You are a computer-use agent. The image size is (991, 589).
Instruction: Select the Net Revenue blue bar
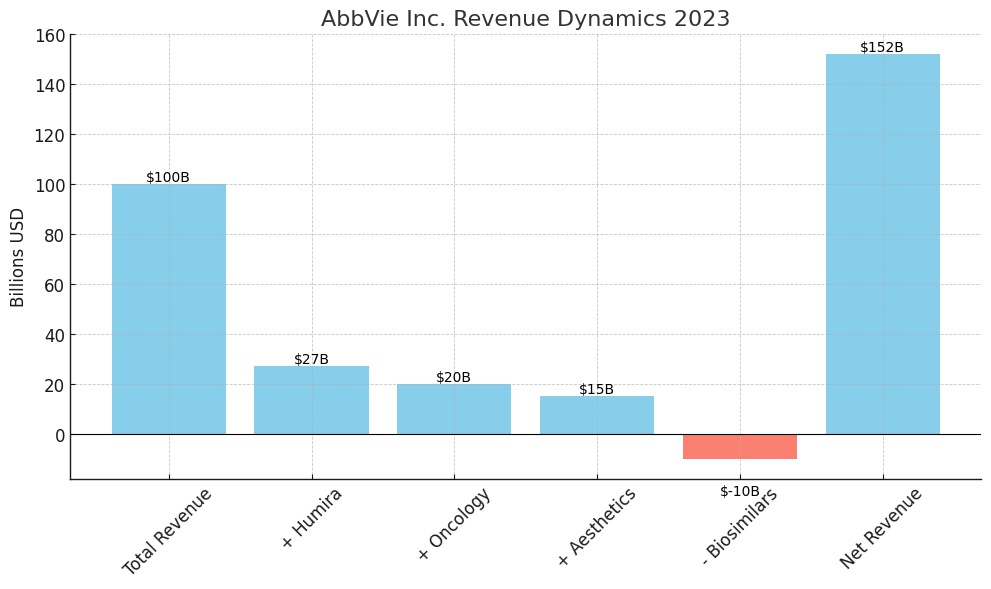pos(883,244)
